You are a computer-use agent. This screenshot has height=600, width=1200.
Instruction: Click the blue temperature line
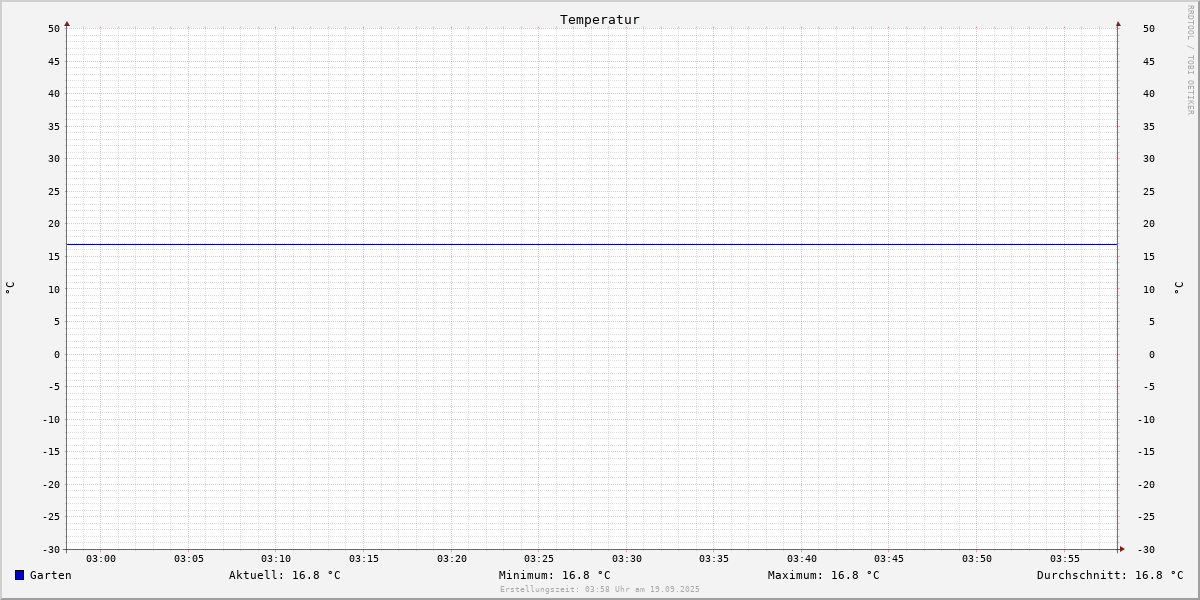(592, 244)
